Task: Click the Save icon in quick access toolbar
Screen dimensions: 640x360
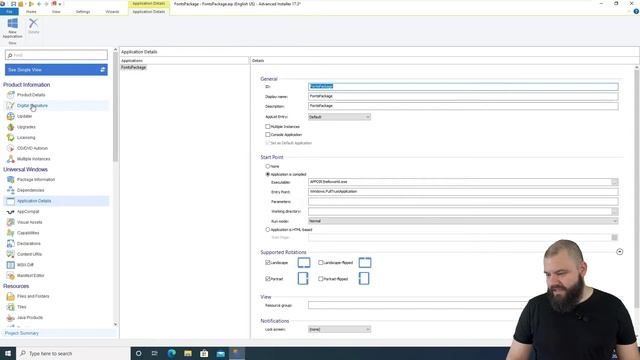Action: pyautogui.click(x=13, y=4)
